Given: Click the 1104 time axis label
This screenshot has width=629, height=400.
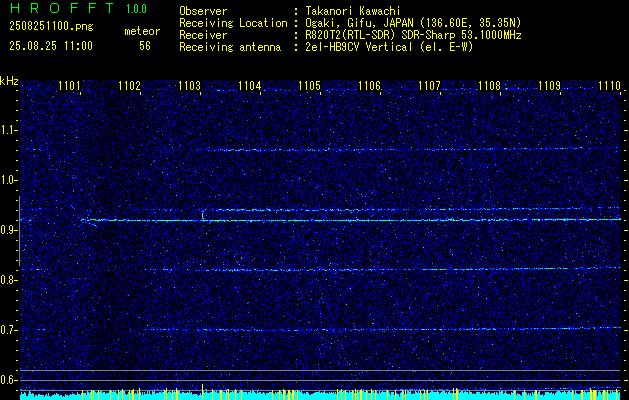Looking at the screenshot, I should [x=249, y=85].
